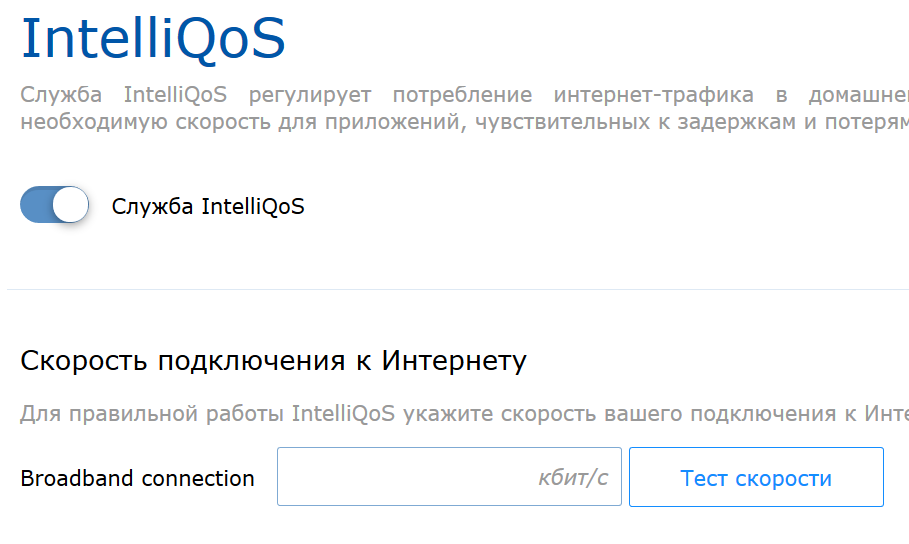
Task: Click the horizontal divider line below the switch
Action: [x=458, y=289]
